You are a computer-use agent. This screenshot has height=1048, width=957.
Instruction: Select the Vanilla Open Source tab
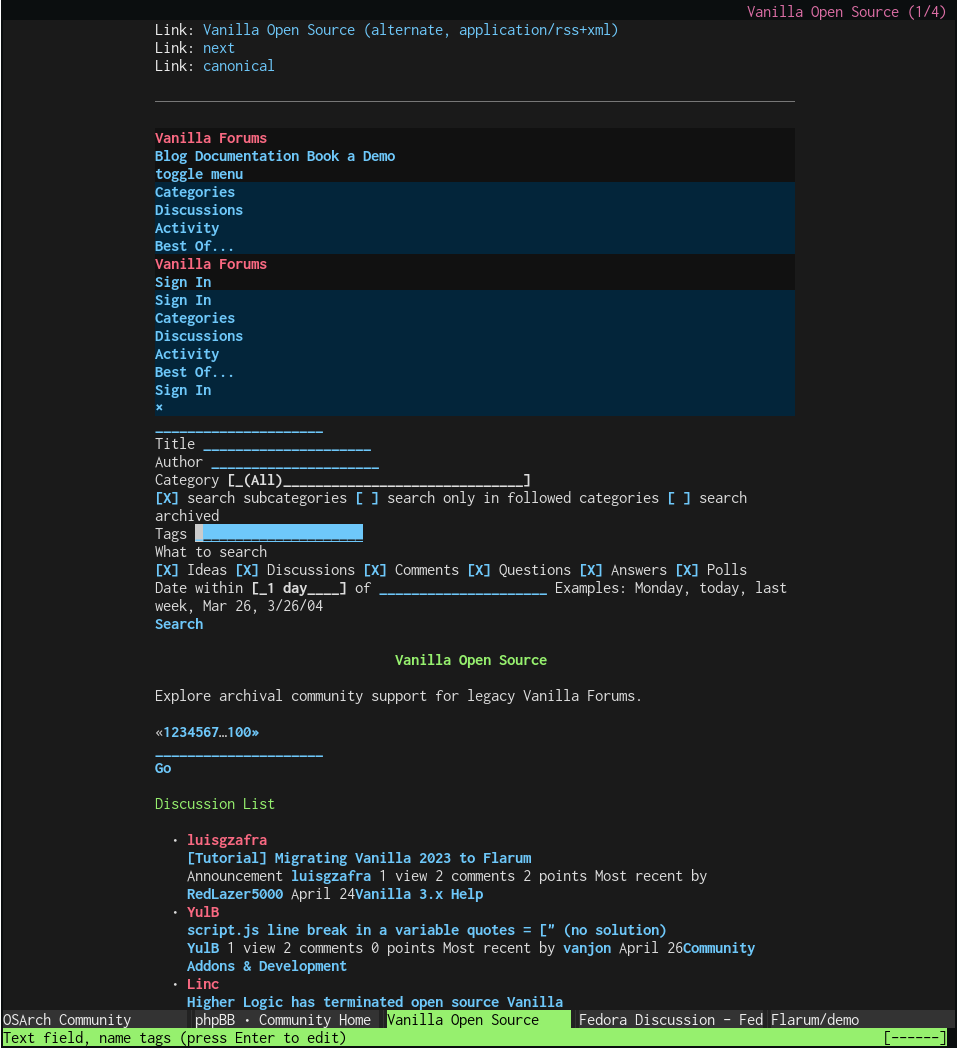click(x=478, y=1020)
